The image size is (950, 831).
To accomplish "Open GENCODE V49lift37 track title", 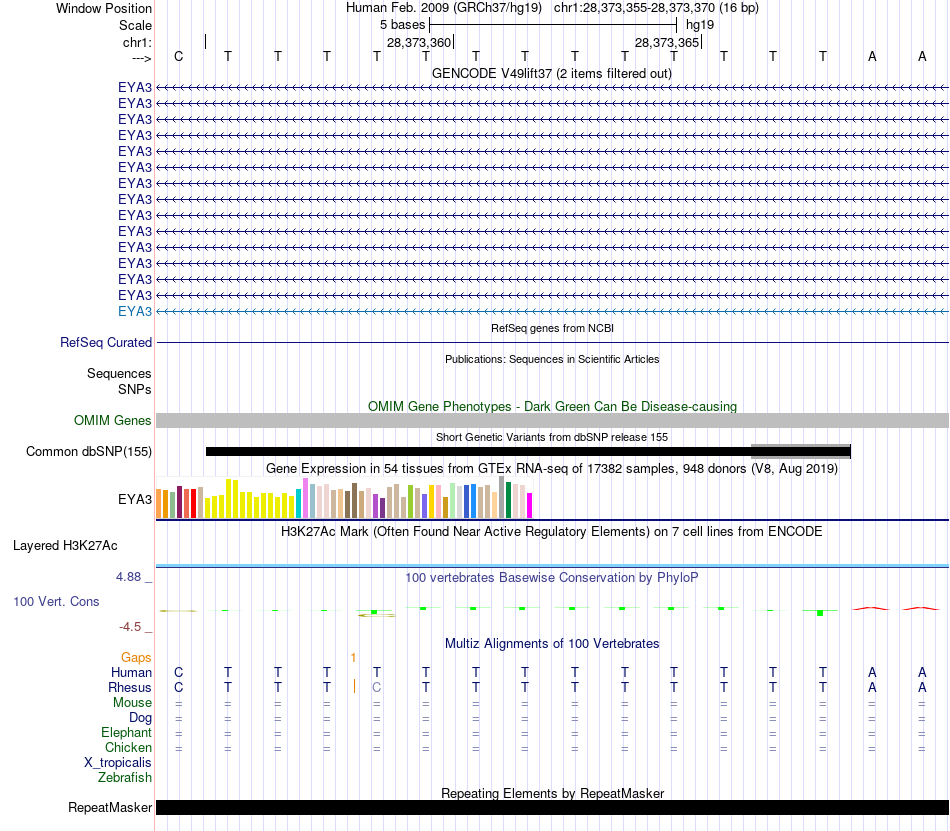I will (552, 73).
